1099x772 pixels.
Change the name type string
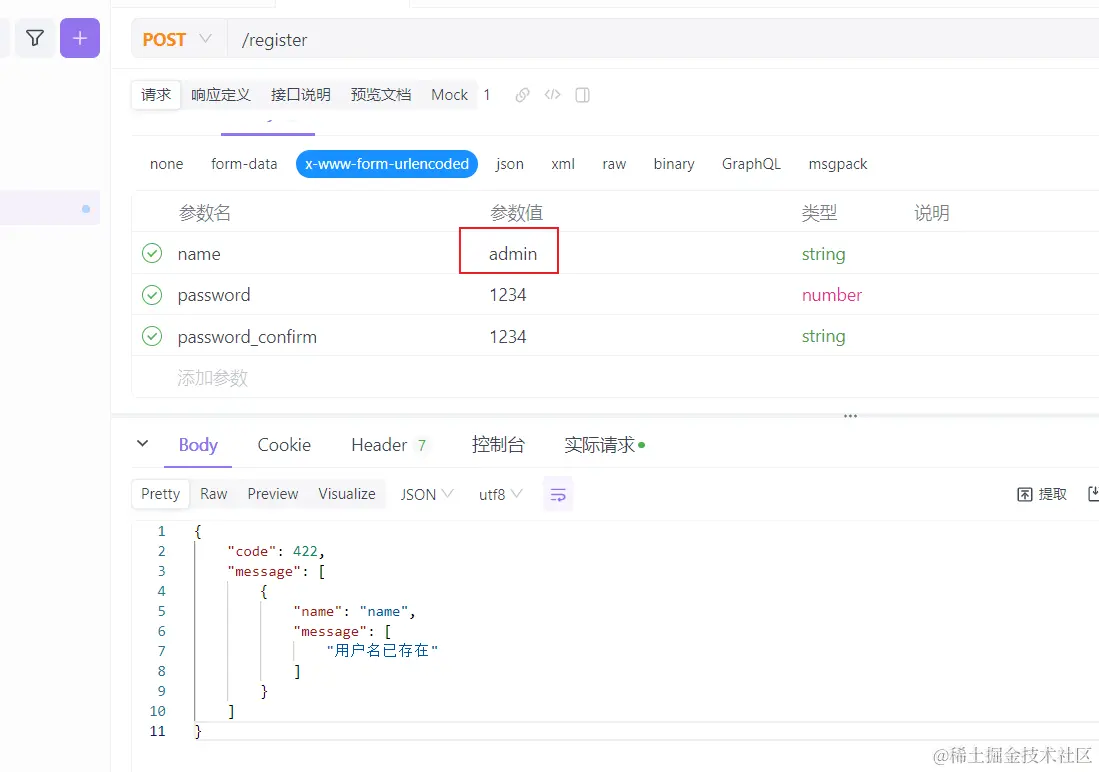point(824,254)
